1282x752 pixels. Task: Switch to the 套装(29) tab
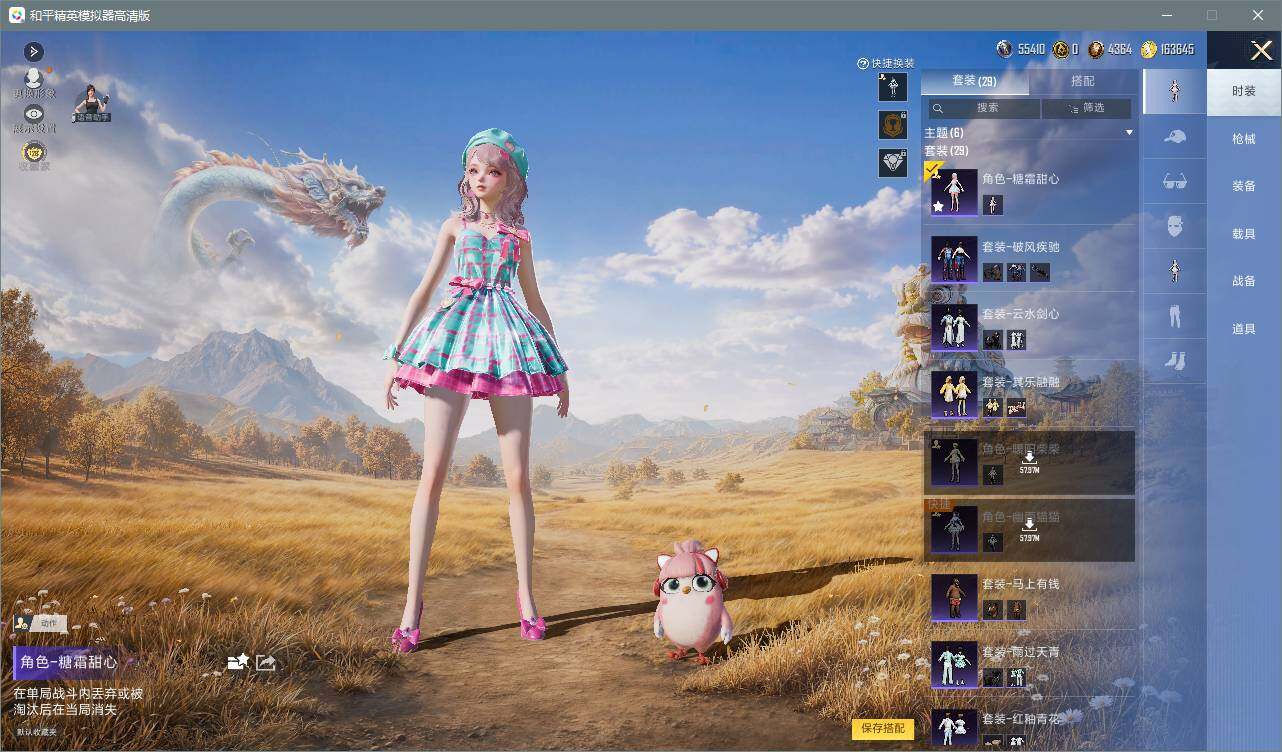(x=974, y=81)
